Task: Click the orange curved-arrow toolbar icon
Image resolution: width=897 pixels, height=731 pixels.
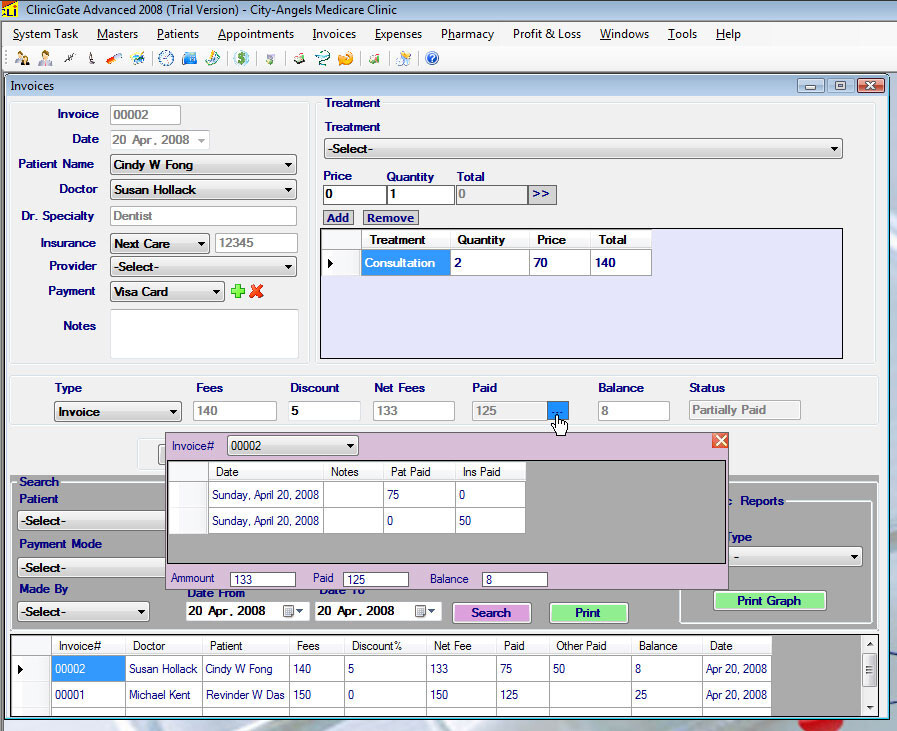Action: click(346, 58)
